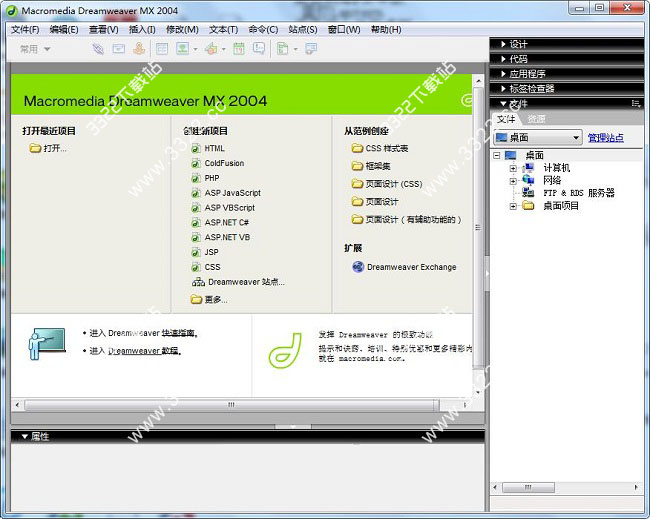Open the 命令(C) menu
The width and height of the screenshot is (650, 519).
[263, 29]
